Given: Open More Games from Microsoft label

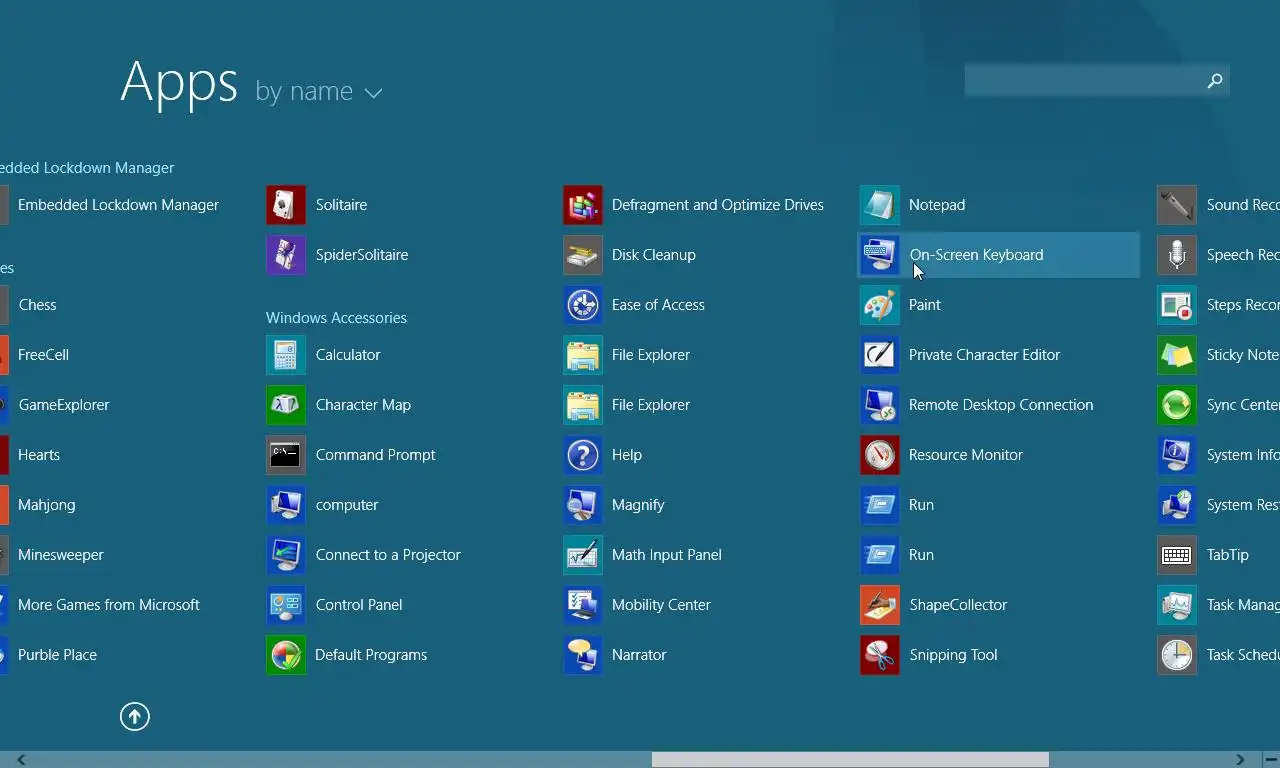Looking at the screenshot, I should tap(109, 605).
